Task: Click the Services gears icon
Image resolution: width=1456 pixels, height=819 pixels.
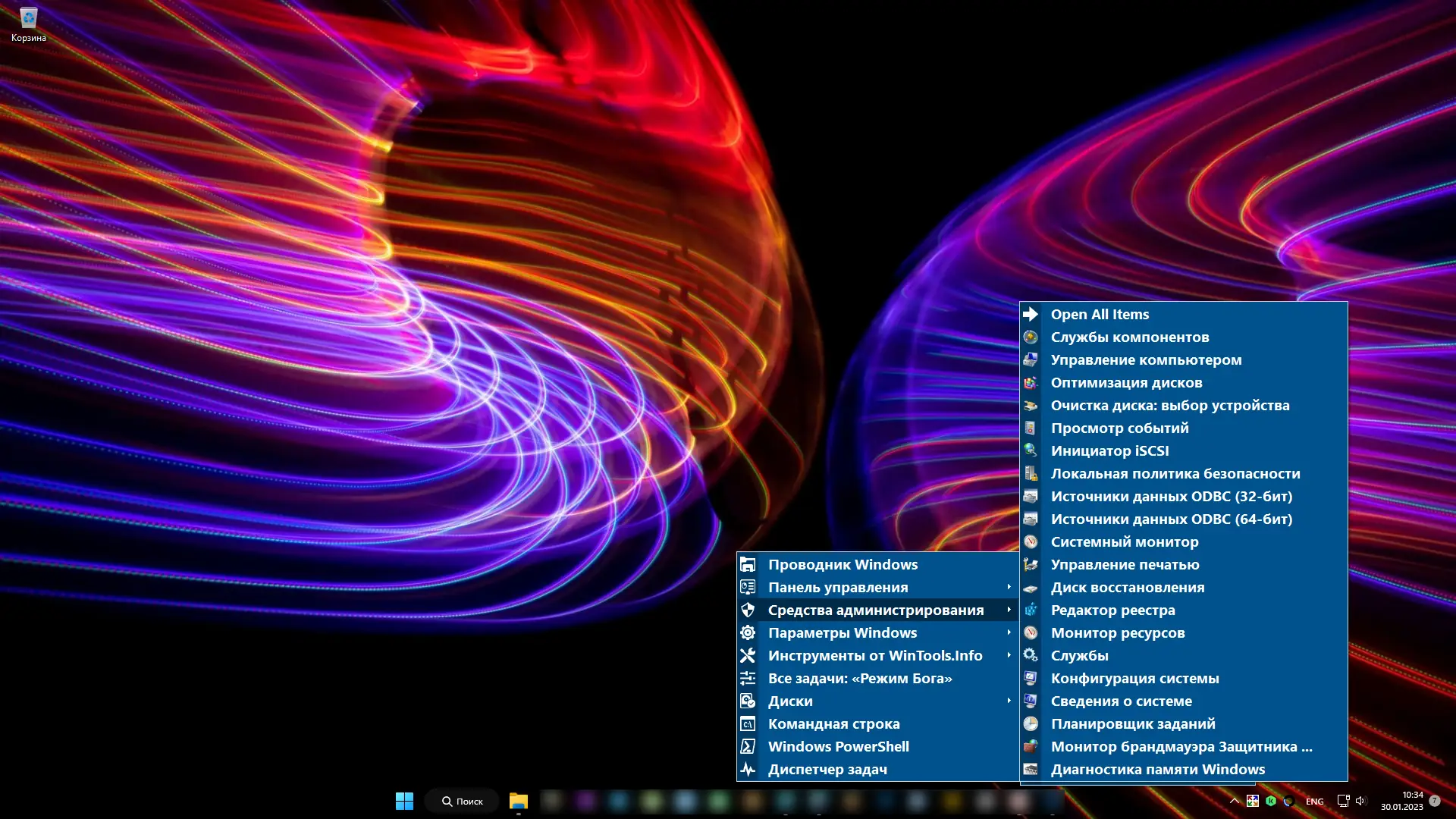Action: pyautogui.click(x=1031, y=655)
